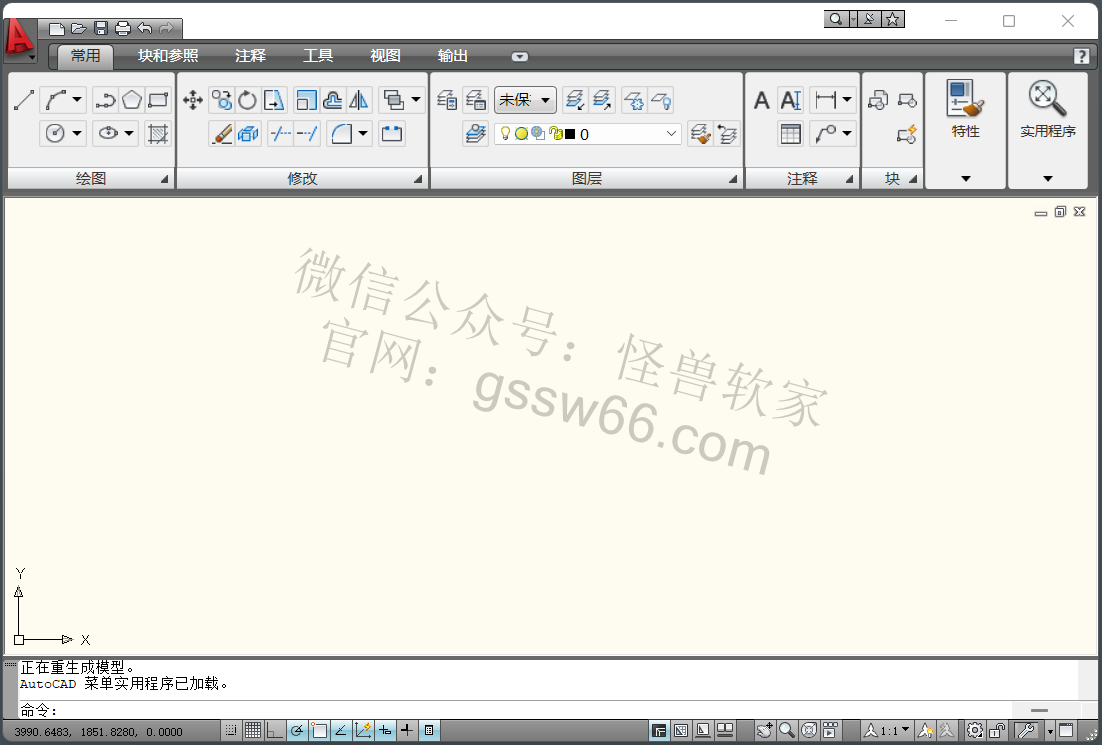This screenshot has width=1102, height=745.
Task: Toggle grid display in the status bar
Action: [x=253, y=731]
